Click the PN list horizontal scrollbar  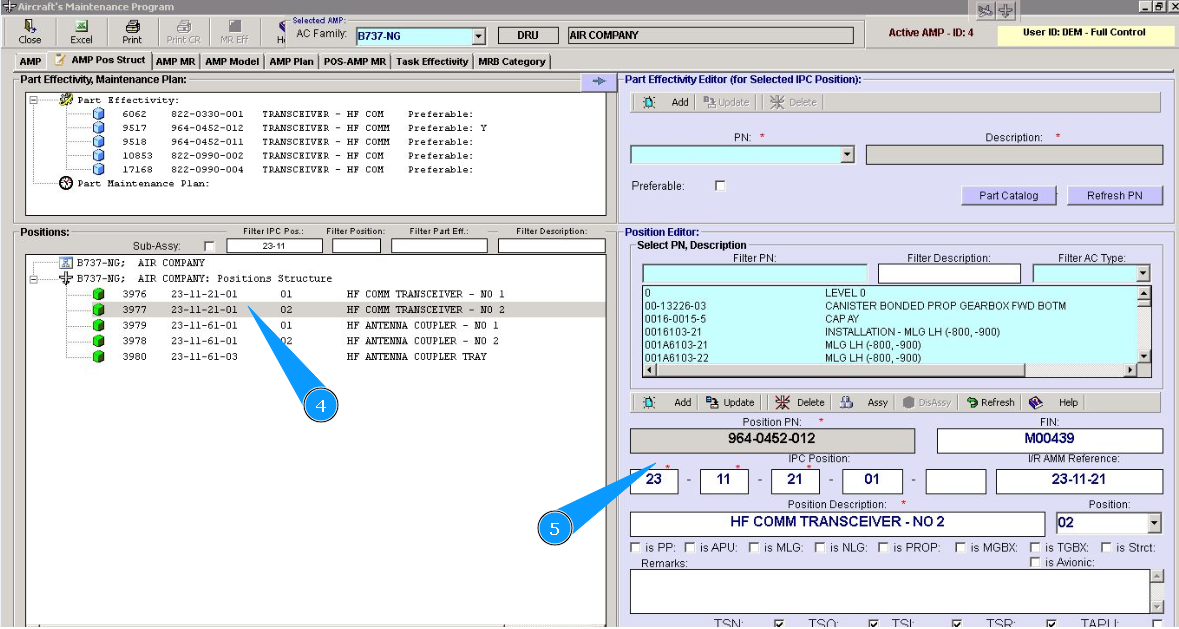(x=890, y=370)
